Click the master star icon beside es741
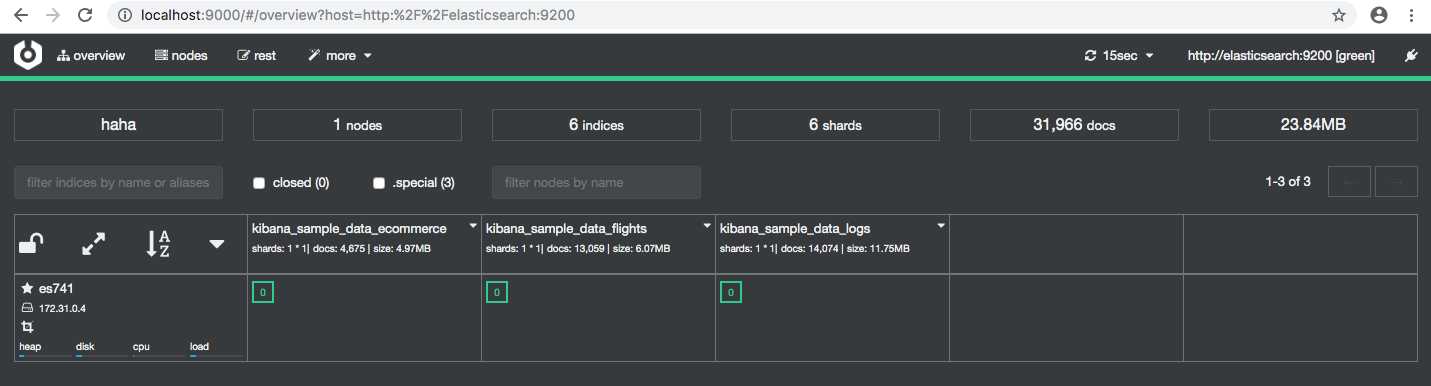This screenshot has height=386, width=1431. (27, 288)
